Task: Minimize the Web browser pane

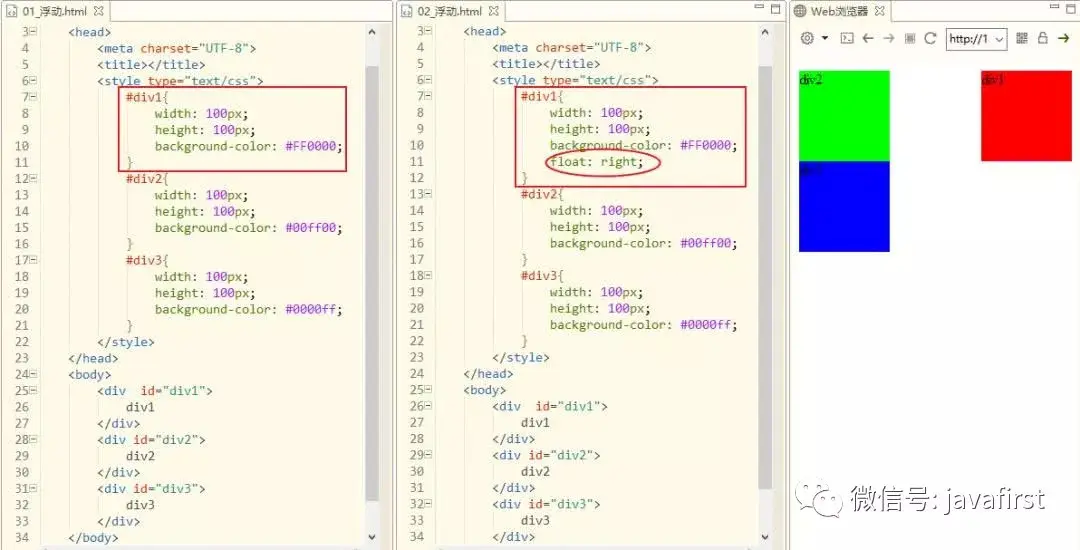Action: coord(1055,7)
